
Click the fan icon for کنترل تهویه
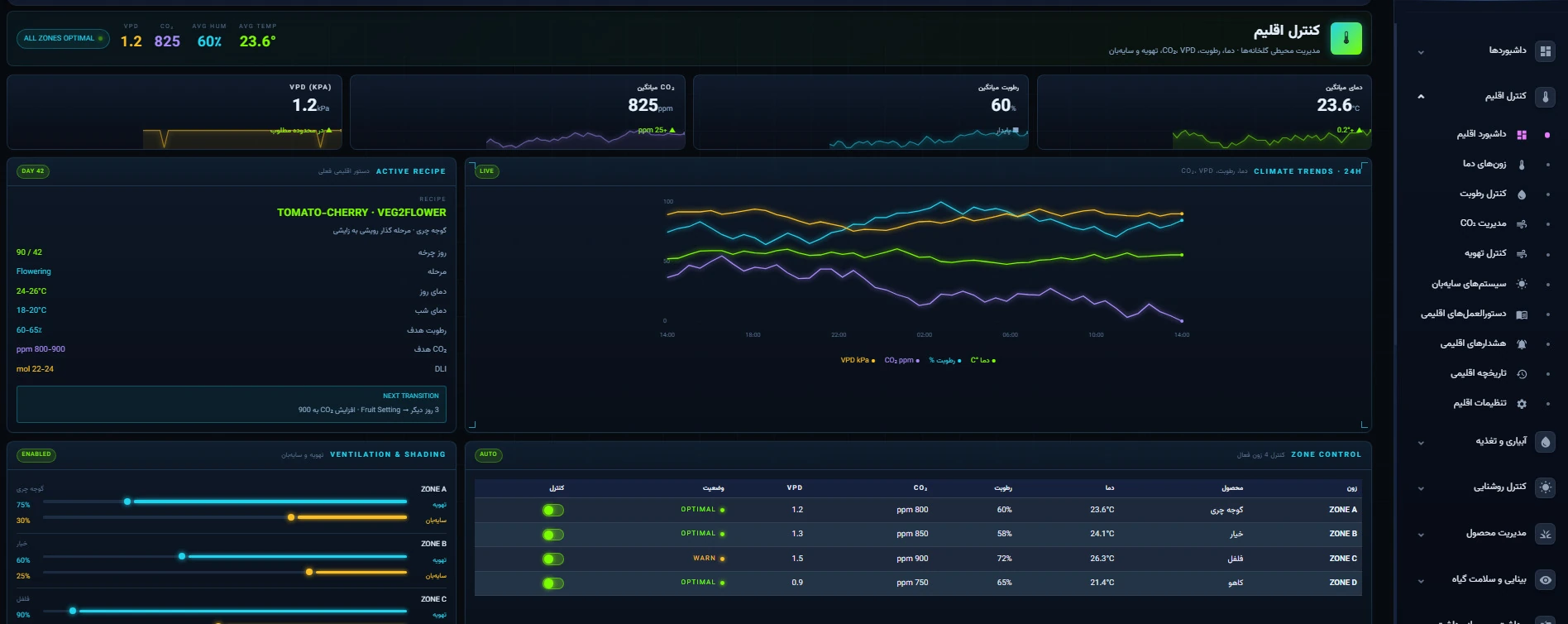pyautogui.click(x=1522, y=253)
